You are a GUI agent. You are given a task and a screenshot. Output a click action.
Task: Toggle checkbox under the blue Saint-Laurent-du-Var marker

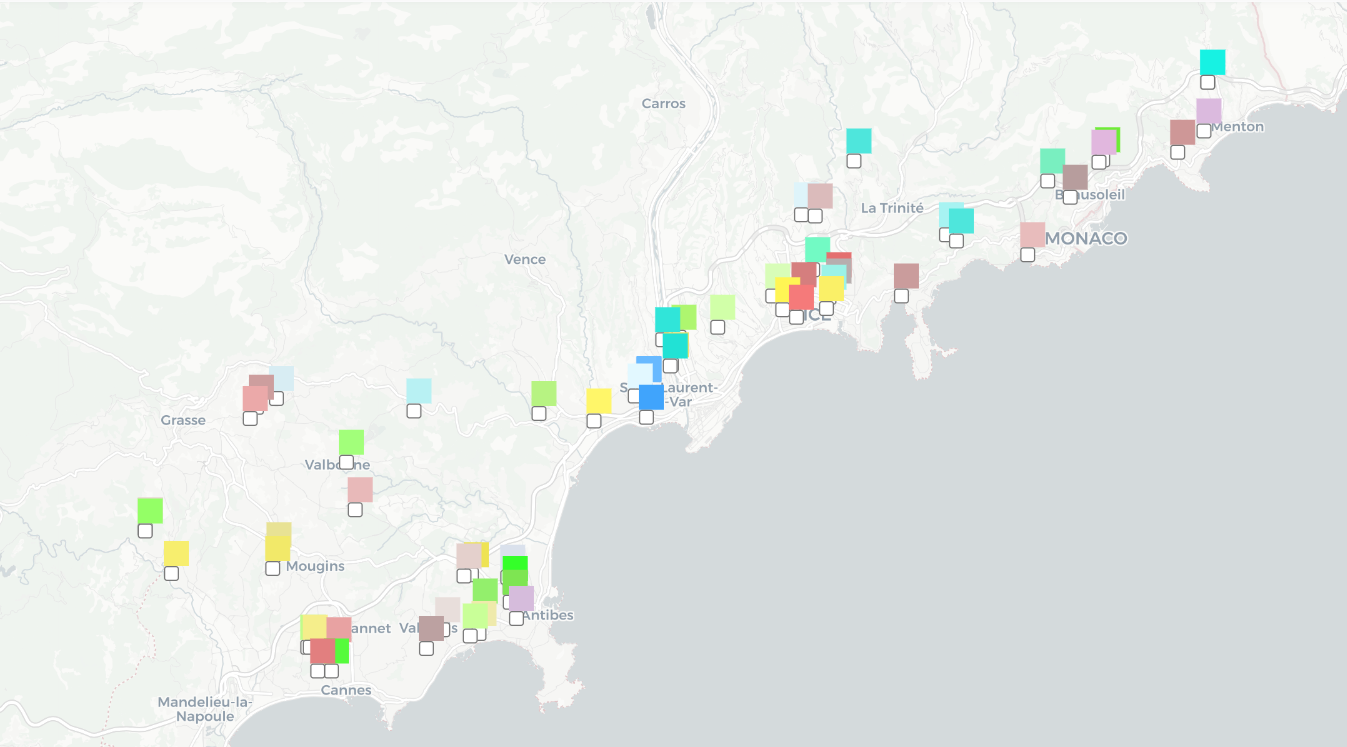point(646,417)
